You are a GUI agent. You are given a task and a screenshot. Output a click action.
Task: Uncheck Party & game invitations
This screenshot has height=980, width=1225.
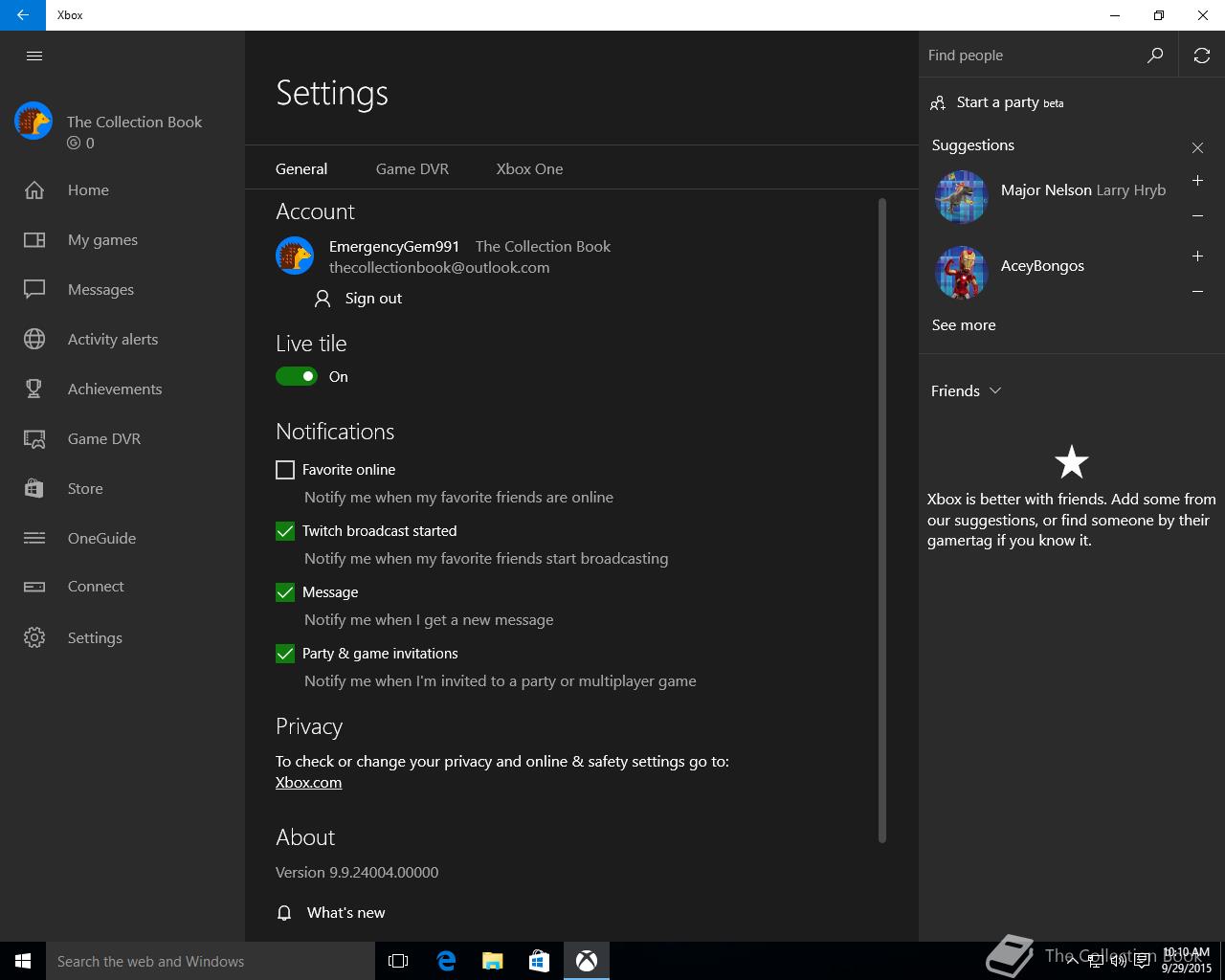tap(285, 654)
